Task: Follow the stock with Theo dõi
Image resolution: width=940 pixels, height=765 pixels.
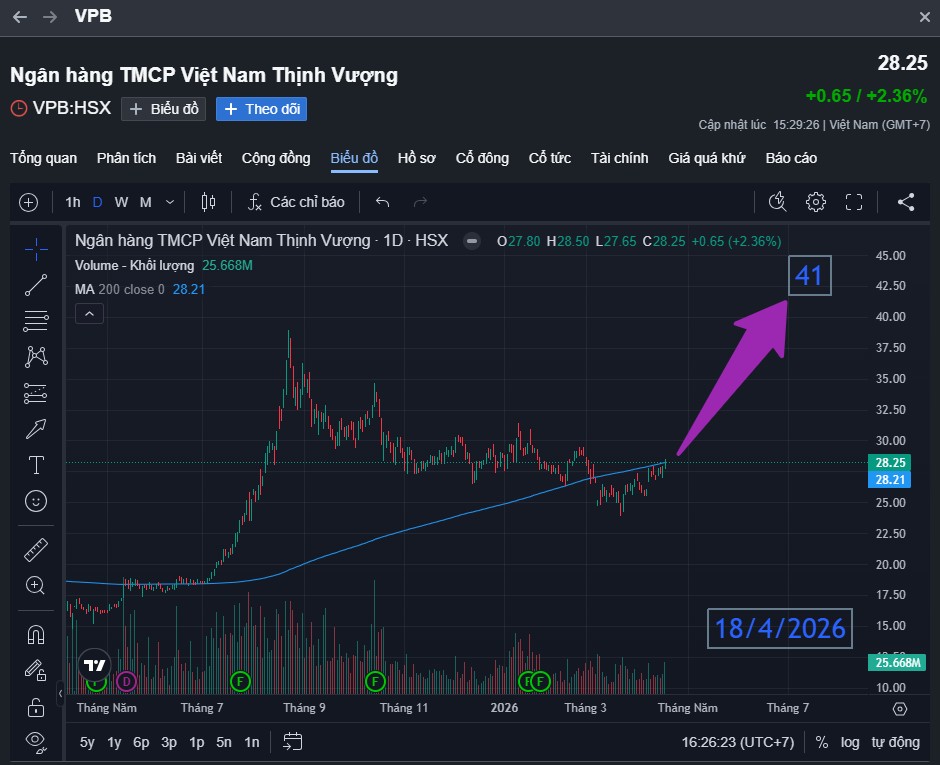Action: point(261,109)
